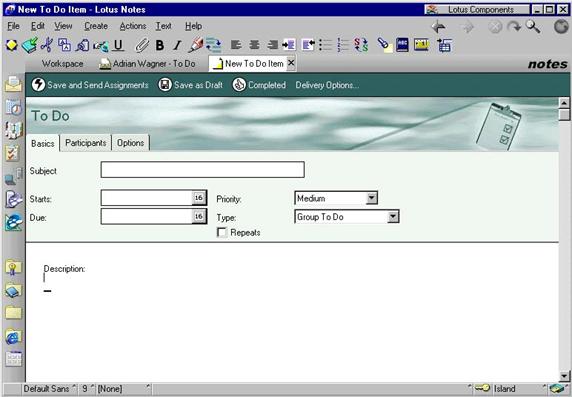Open the Default Sans font selector

[50, 389]
